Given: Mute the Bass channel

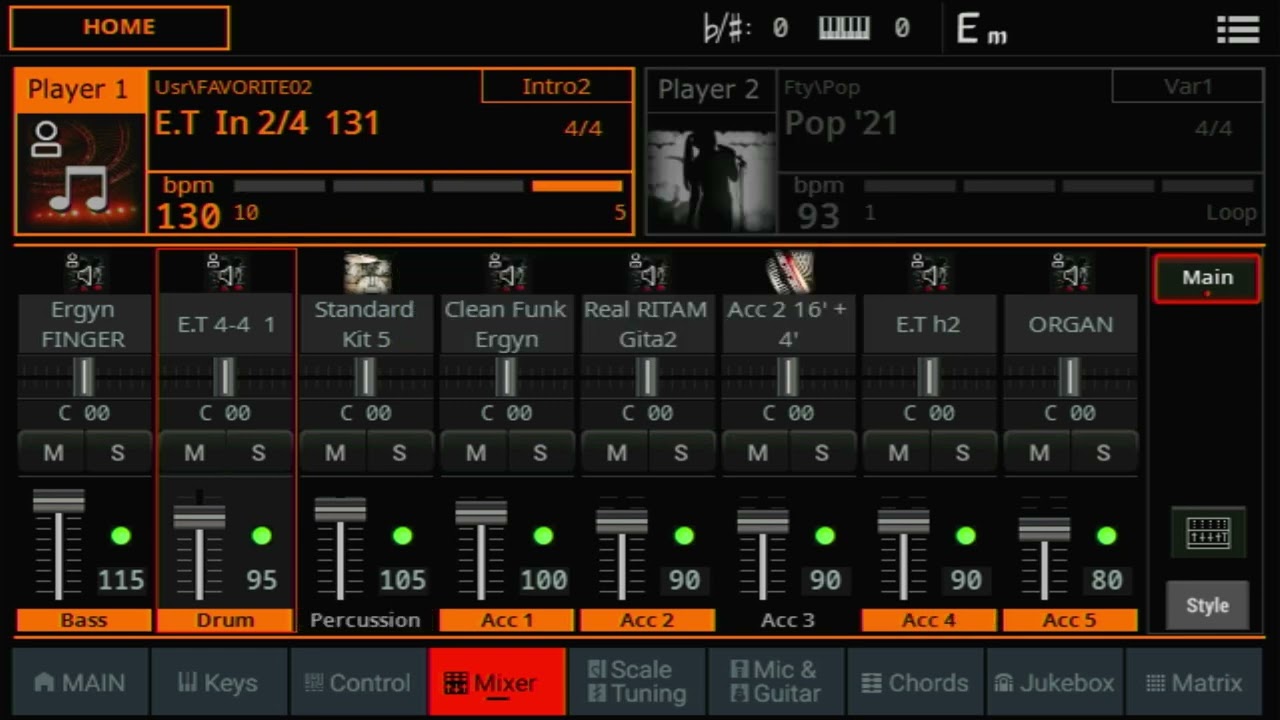Looking at the screenshot, I should coord(53,453).
